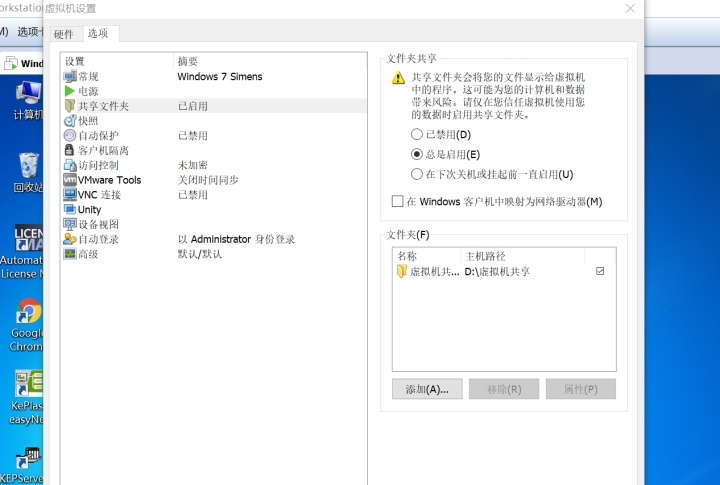Image resolution: width=720 pixels, height=485 pixels.
Task: Click '未加密' summary text
Action: tap(192, 165)
